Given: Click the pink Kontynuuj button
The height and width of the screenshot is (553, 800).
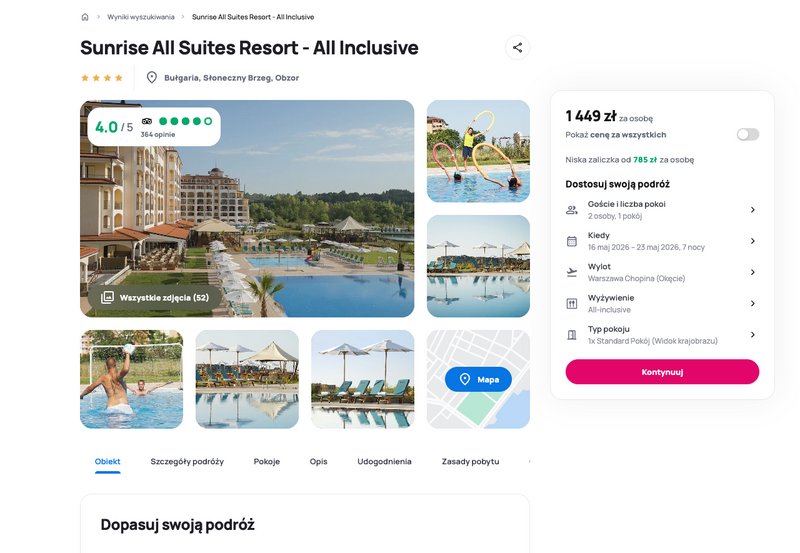Looking at the screenshot, I should [662, 372].
